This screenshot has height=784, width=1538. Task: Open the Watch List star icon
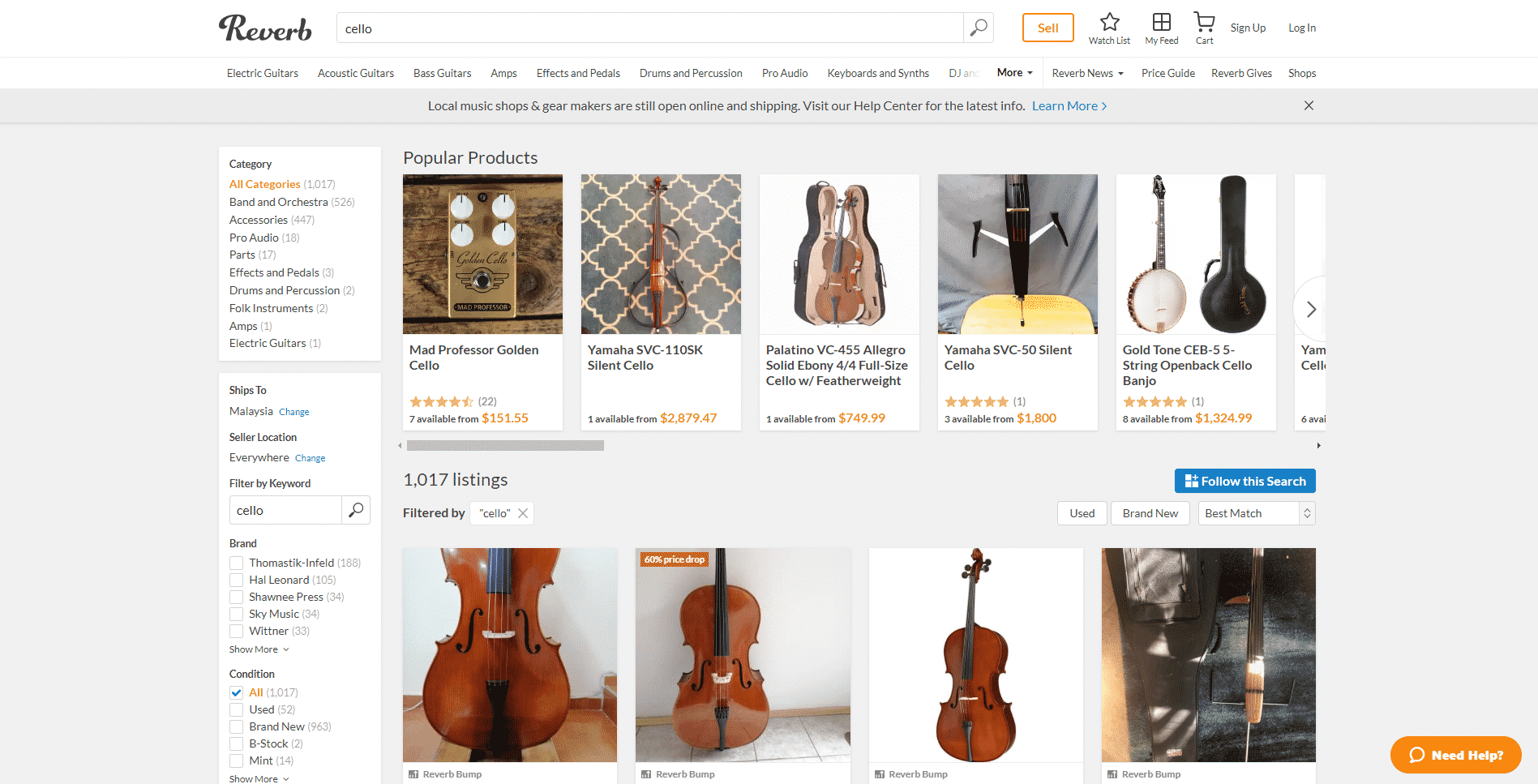(1109, 23)
